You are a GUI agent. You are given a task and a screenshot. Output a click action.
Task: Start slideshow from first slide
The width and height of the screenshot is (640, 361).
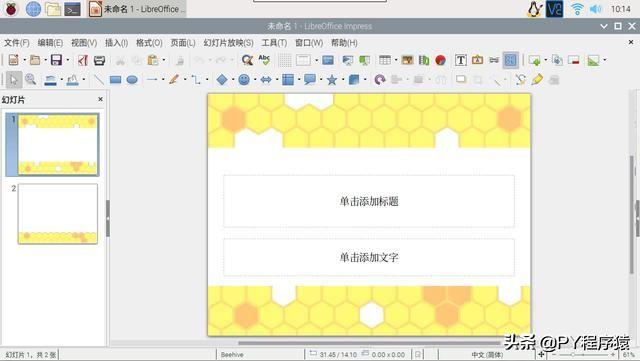(x=348, y=60)
